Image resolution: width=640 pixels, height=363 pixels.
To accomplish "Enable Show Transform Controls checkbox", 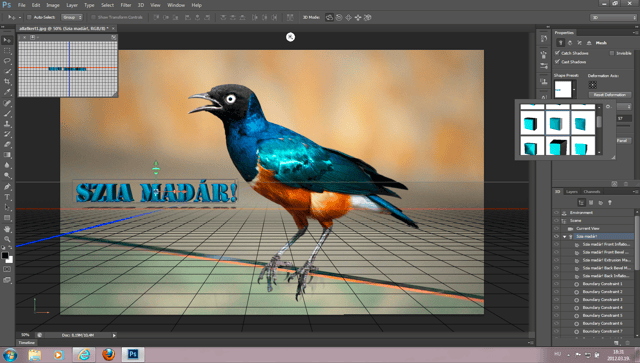I will [93, 17].
